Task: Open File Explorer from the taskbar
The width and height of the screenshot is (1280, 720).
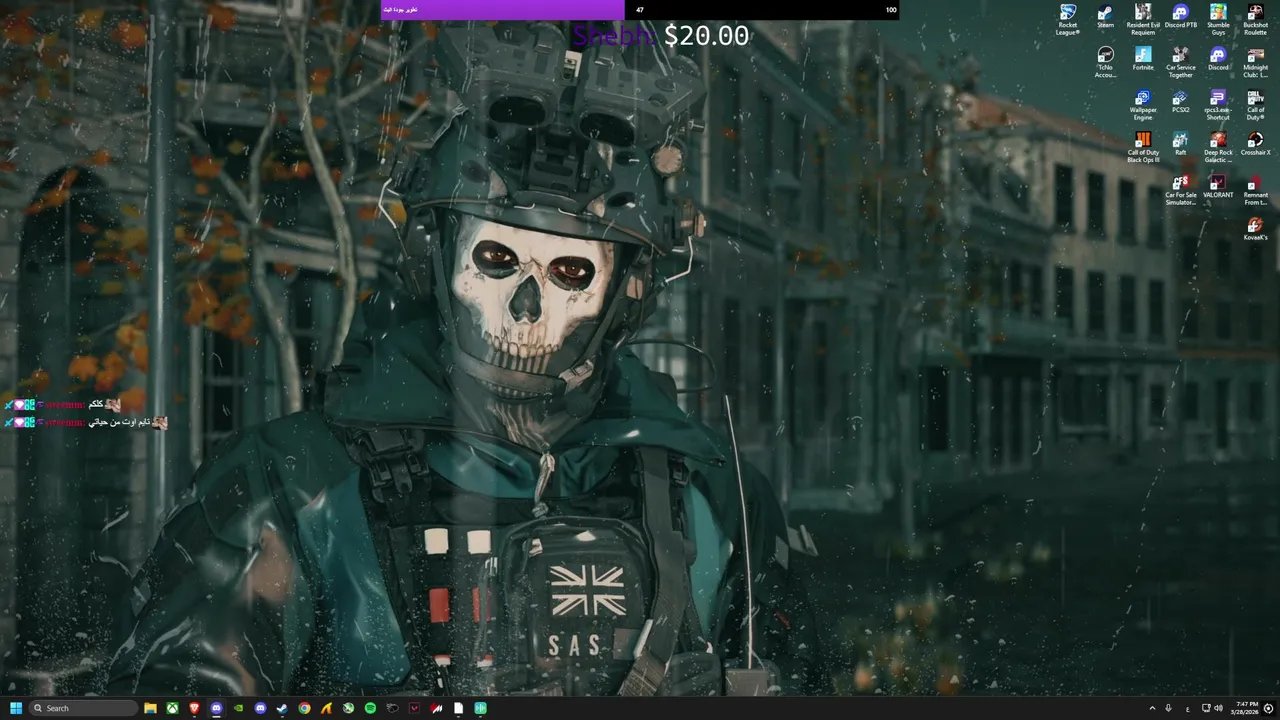Action: coord(150,708)
